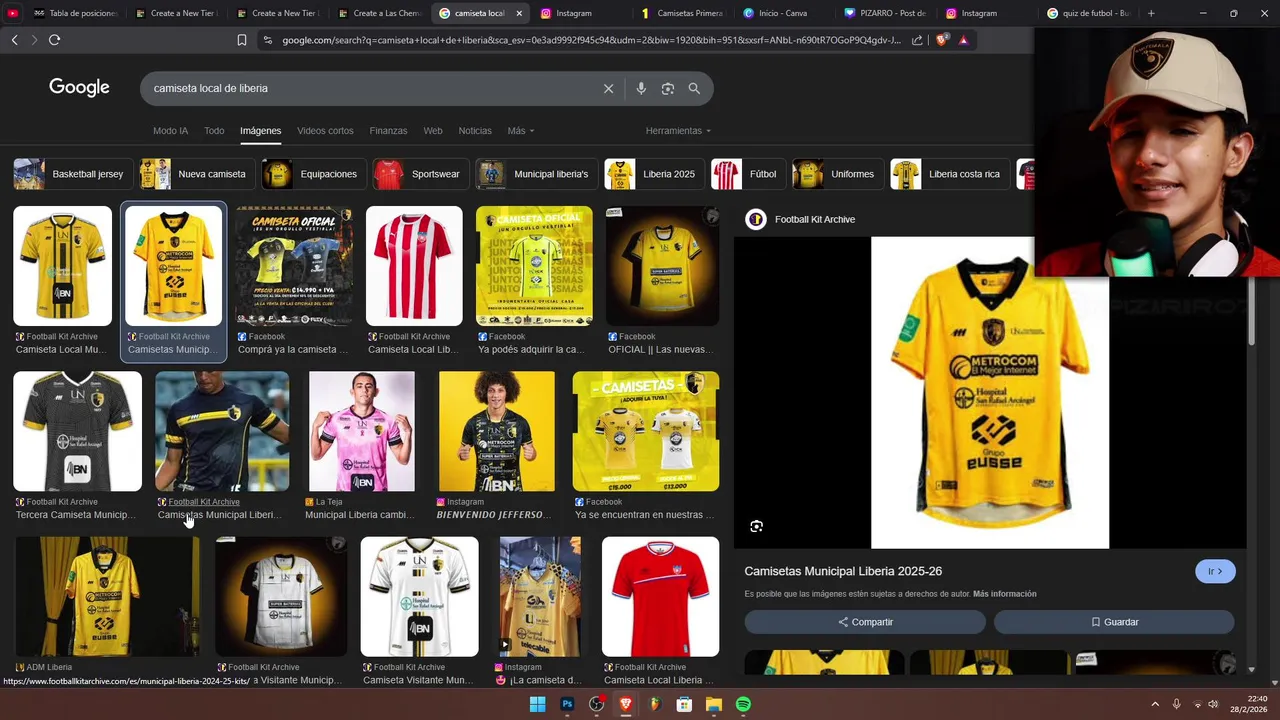The image size is (1280, 720).
Task: Open BIENVENIDO JEFFERSO Instagram thumbnail
Action: [x=496, y=431]
